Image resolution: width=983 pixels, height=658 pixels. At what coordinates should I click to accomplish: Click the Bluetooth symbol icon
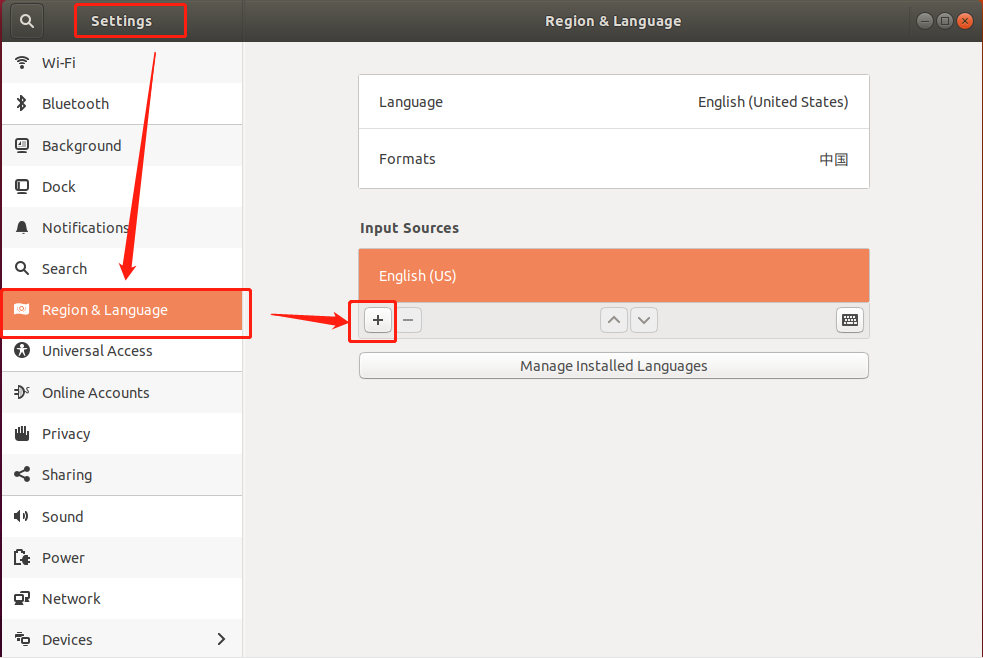[x=22, y=103]
